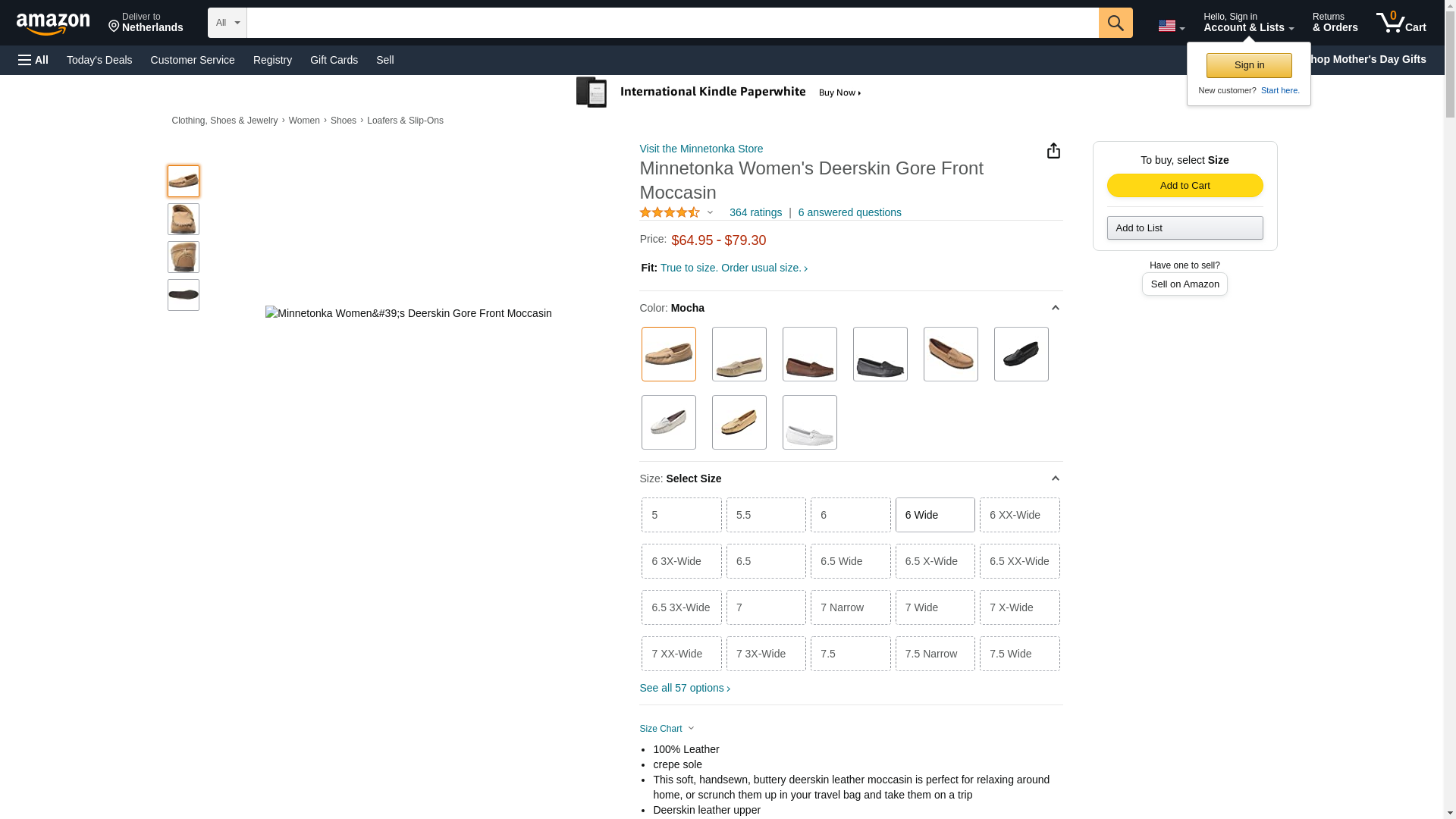Click the Deliver to Netherlands location icon
This screenshot has height=819, width=1456.
pos(115,27)
